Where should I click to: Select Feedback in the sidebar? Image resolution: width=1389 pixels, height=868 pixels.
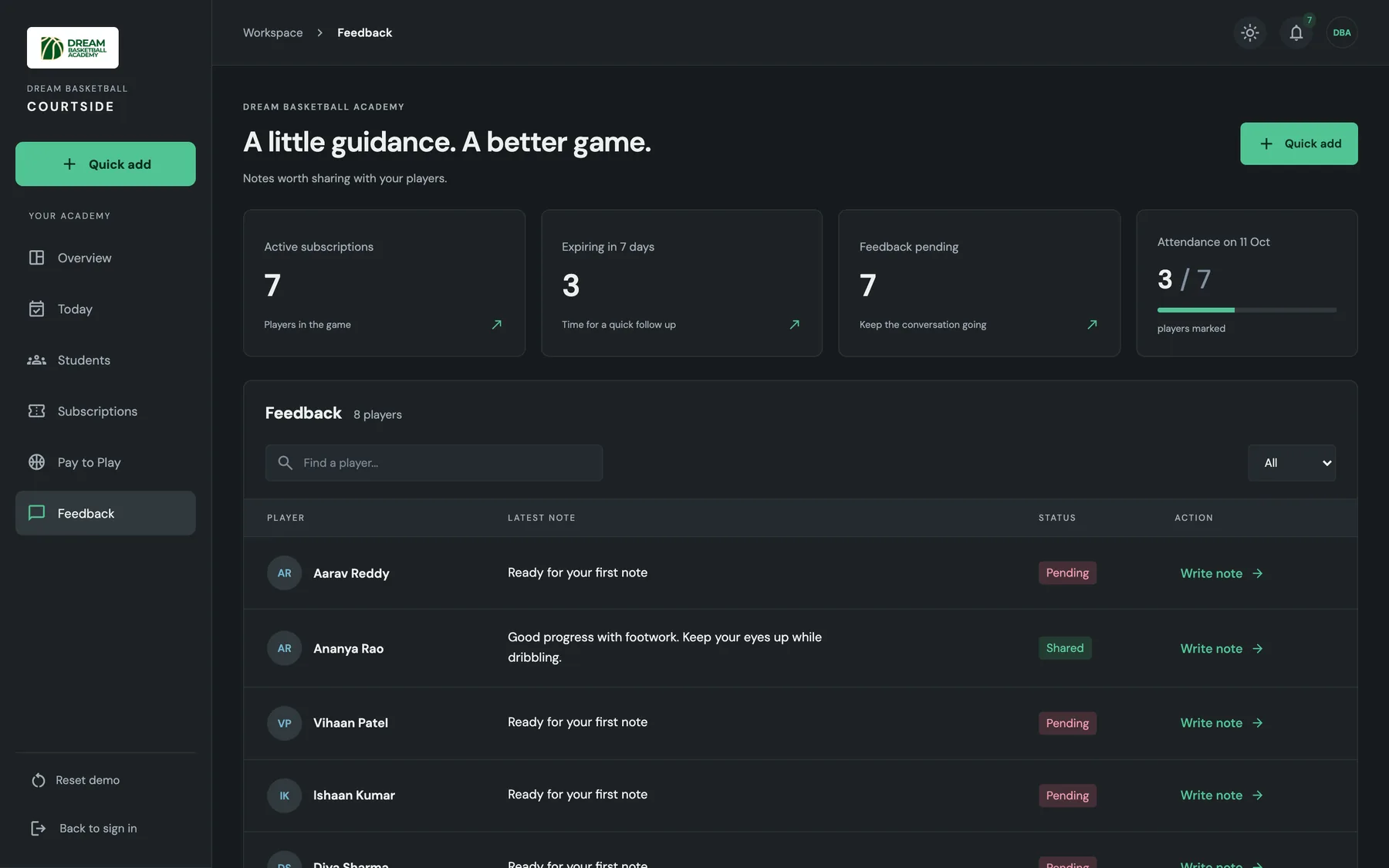pyautogui.click(x=106, y=513)
